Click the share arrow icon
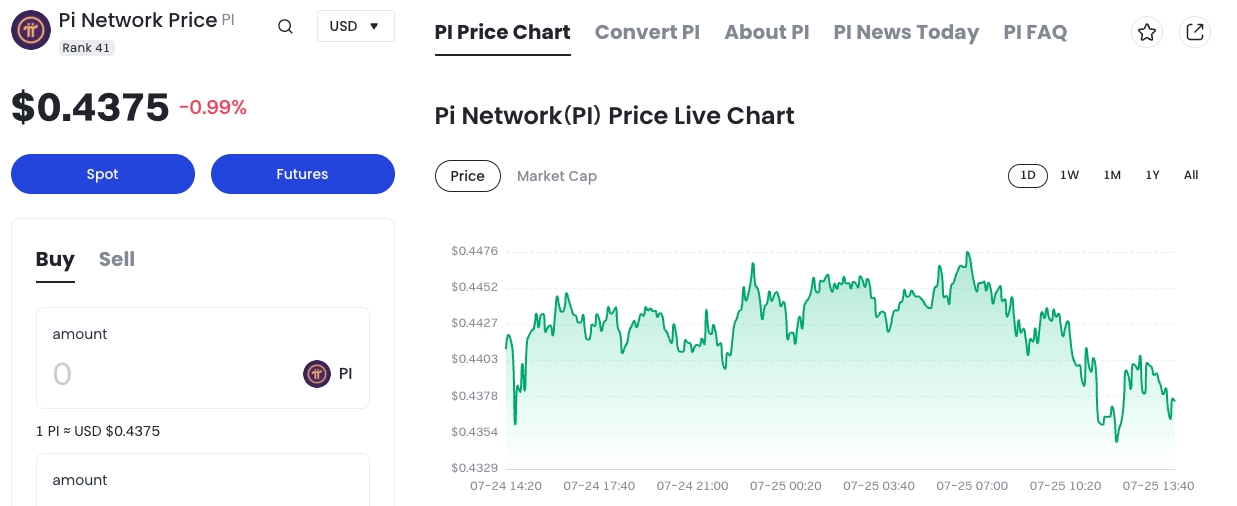1237x506 pixels. (x=1194, y=32)
